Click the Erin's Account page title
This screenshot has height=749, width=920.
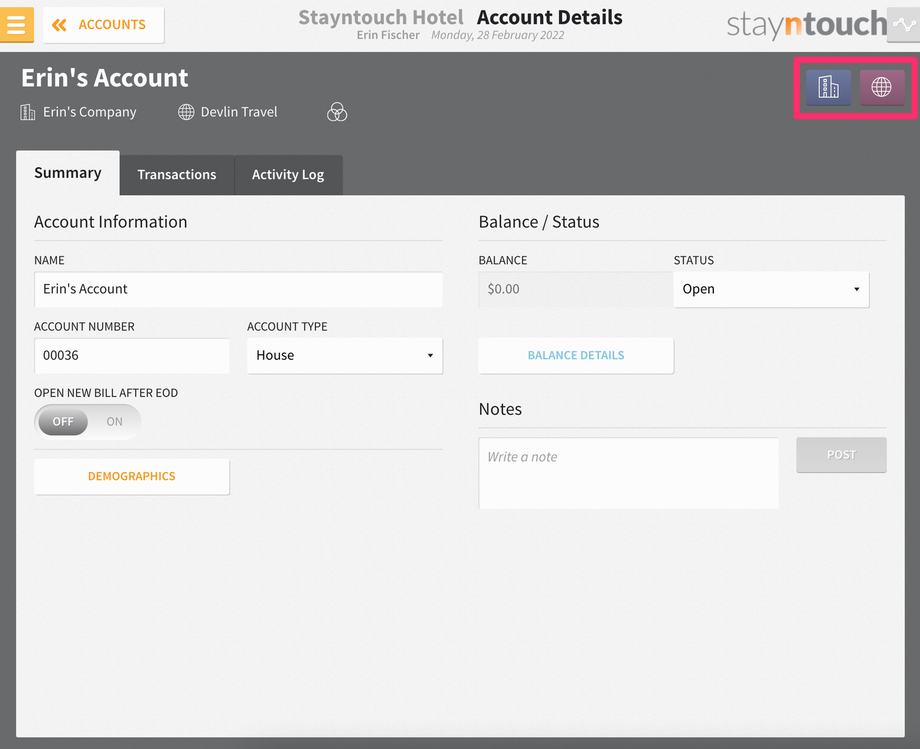(x=104, y=78)
